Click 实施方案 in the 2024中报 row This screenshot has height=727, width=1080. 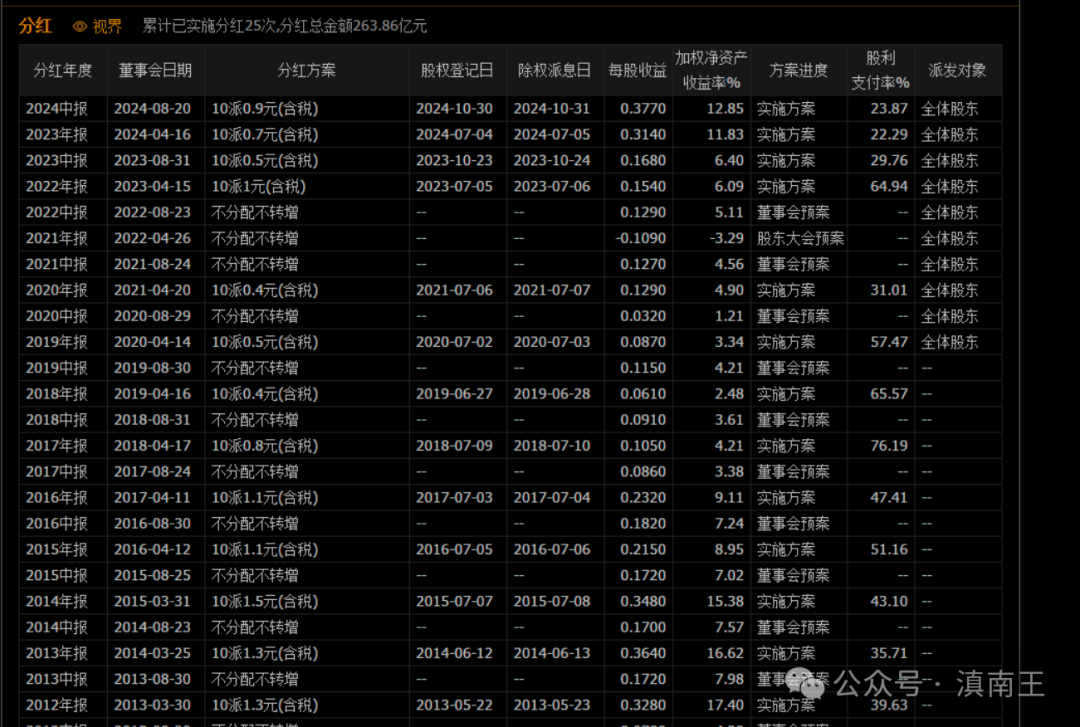coord(786,109)
